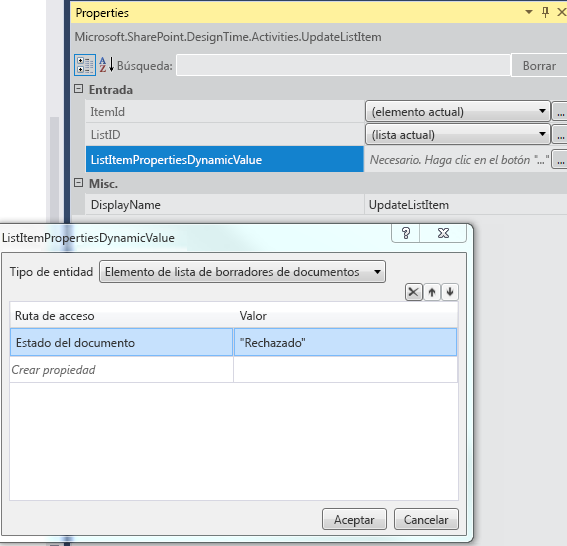Select the ListItemPropertiesDynamicValue property row
Image resolution: width=567 pixels, height=546 pixels.
point(225,159)
